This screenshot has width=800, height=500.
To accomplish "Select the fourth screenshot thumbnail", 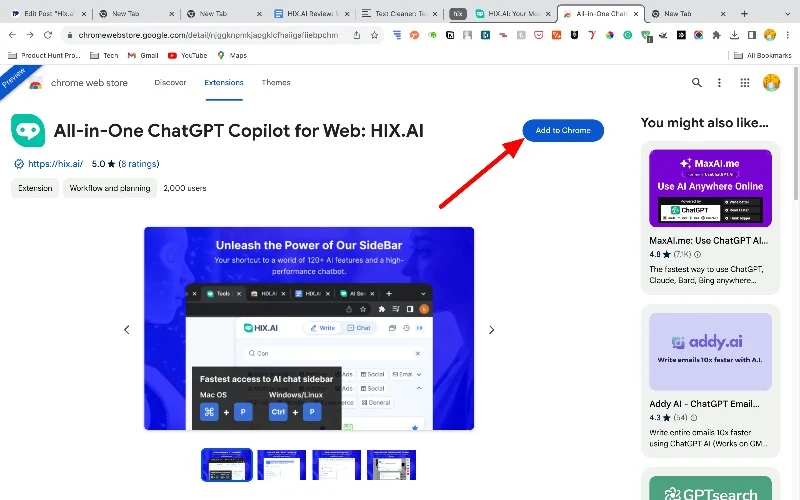I will click(391, 465).
